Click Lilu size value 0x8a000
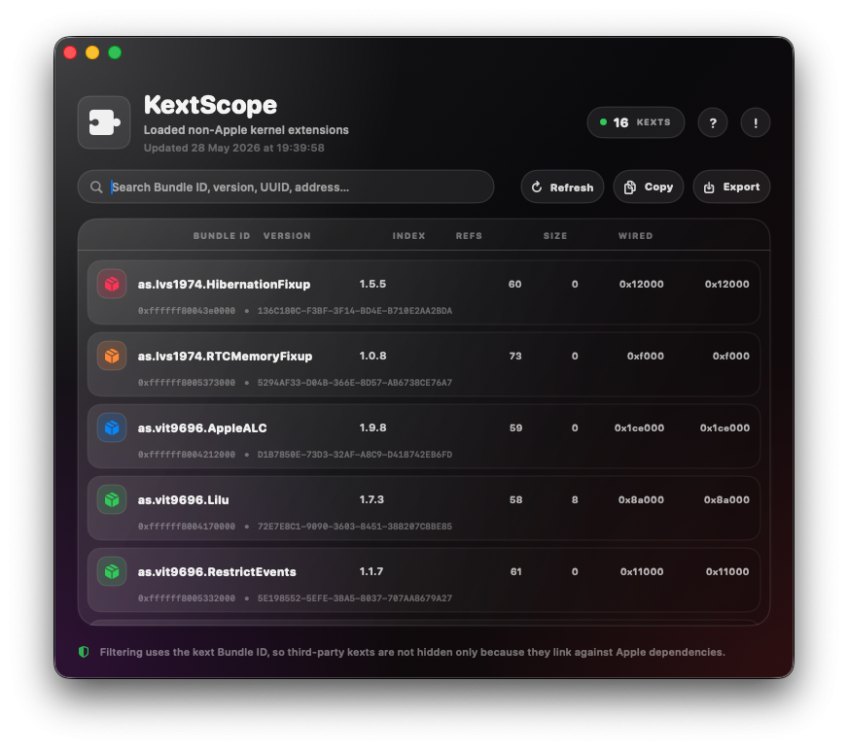Screen dimensions: 848x750 [x=641, y=500]
